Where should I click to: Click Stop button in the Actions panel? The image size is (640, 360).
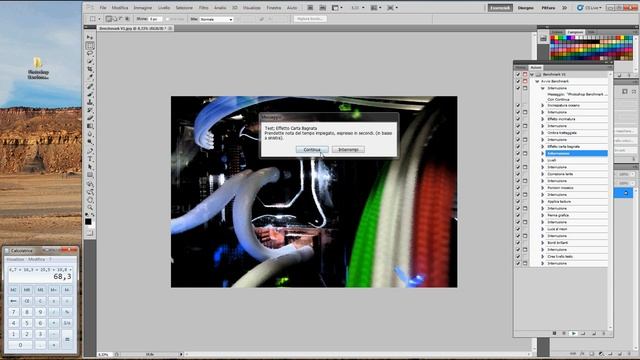[554, 333]
